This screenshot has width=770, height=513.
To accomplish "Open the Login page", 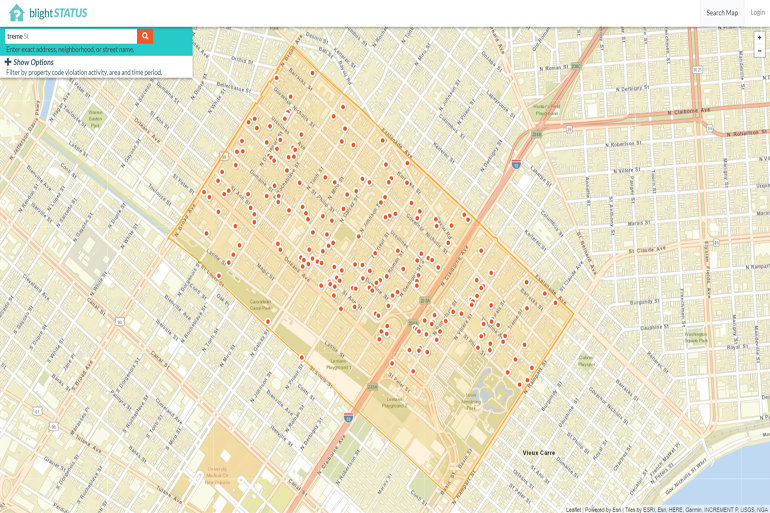I will coord(757,13).
